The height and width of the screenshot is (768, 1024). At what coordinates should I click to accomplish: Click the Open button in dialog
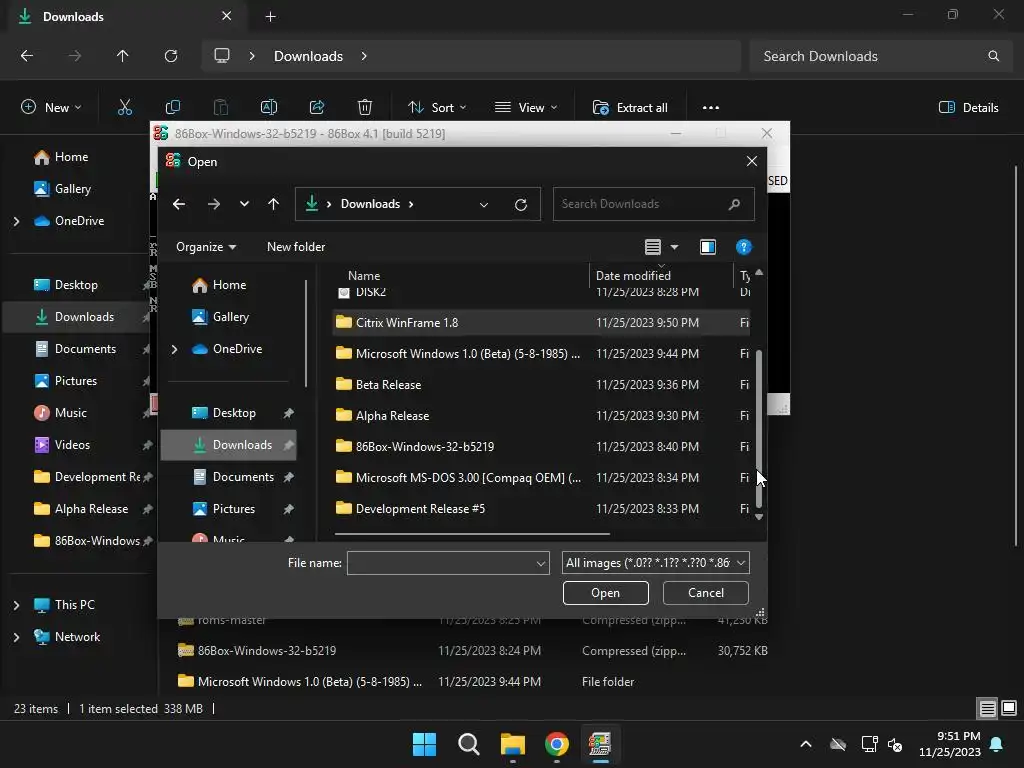pos(605,593)
